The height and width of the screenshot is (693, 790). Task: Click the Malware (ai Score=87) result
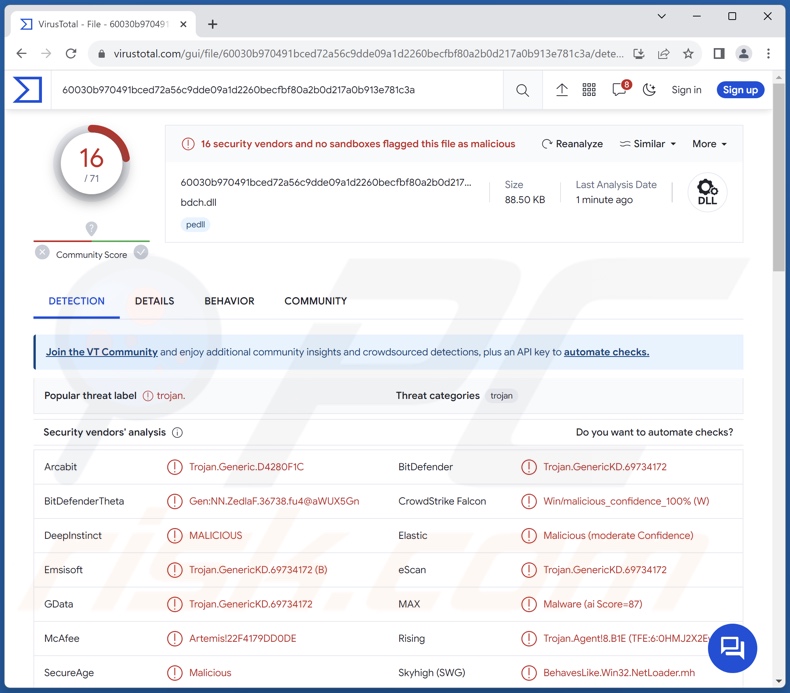tap(592, 604)
